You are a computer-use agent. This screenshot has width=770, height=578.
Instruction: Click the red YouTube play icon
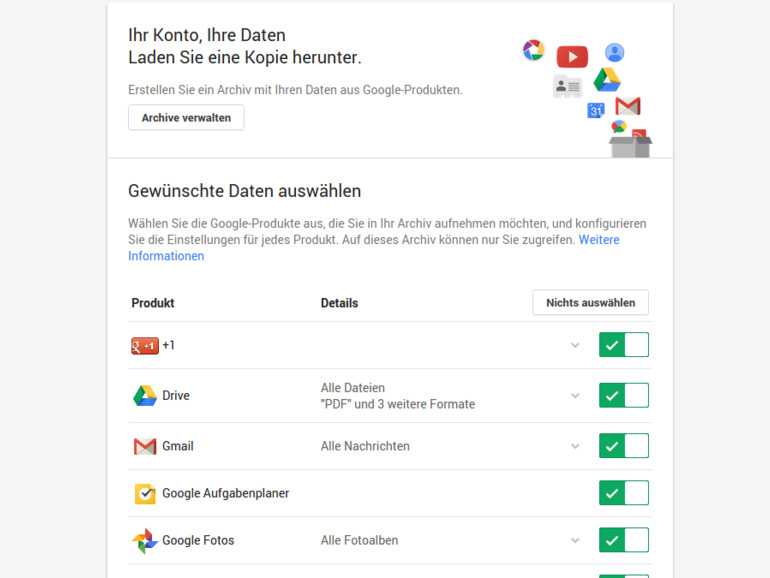pos(572,56)
